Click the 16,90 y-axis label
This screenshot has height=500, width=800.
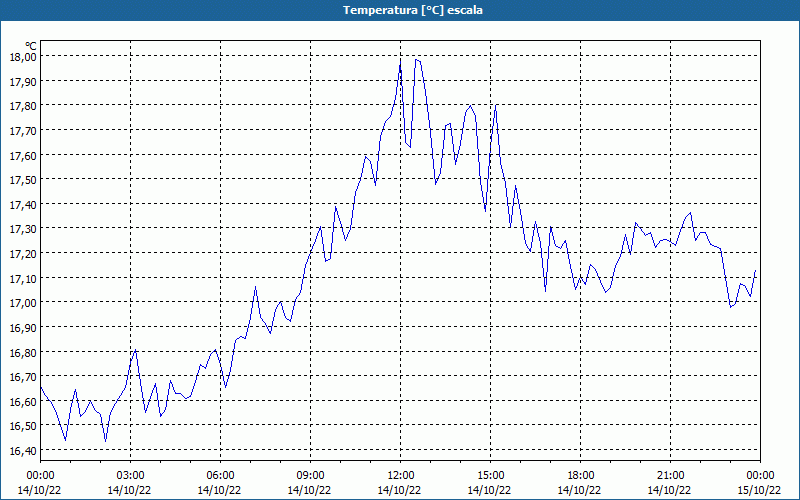[x=23, y=328]
